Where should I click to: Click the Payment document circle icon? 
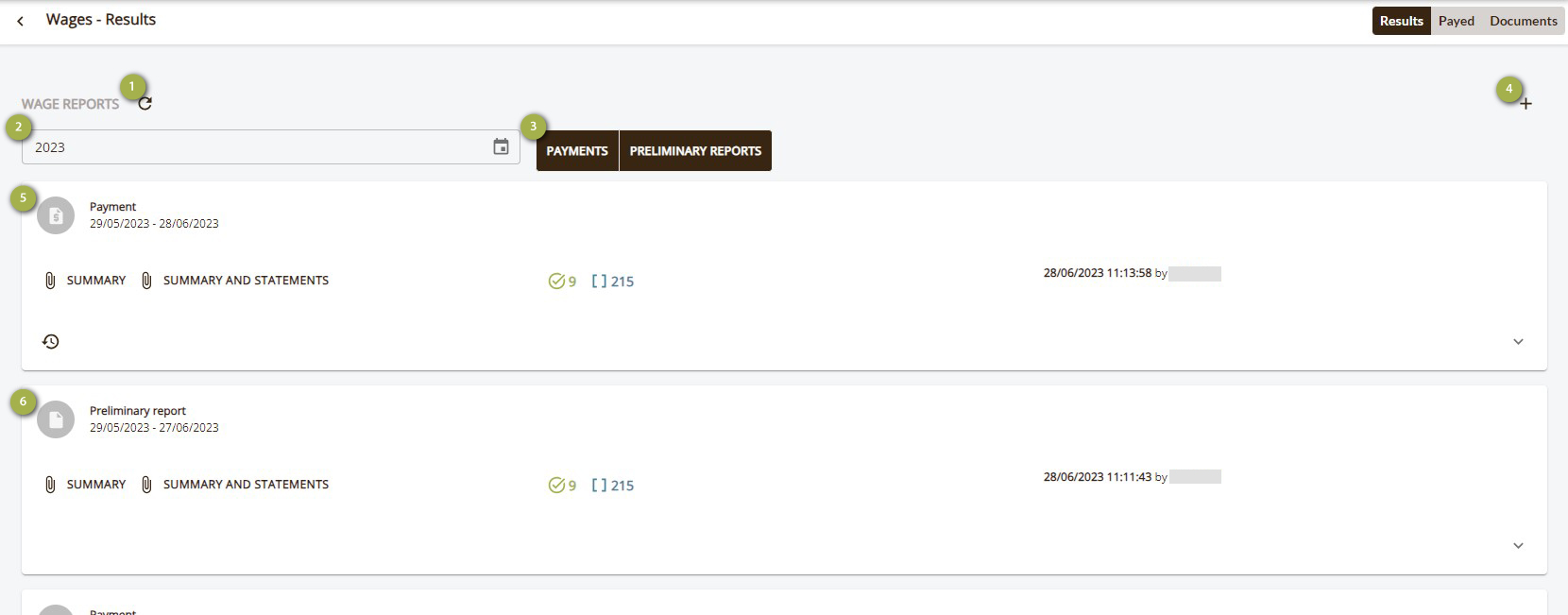[56, 215]
